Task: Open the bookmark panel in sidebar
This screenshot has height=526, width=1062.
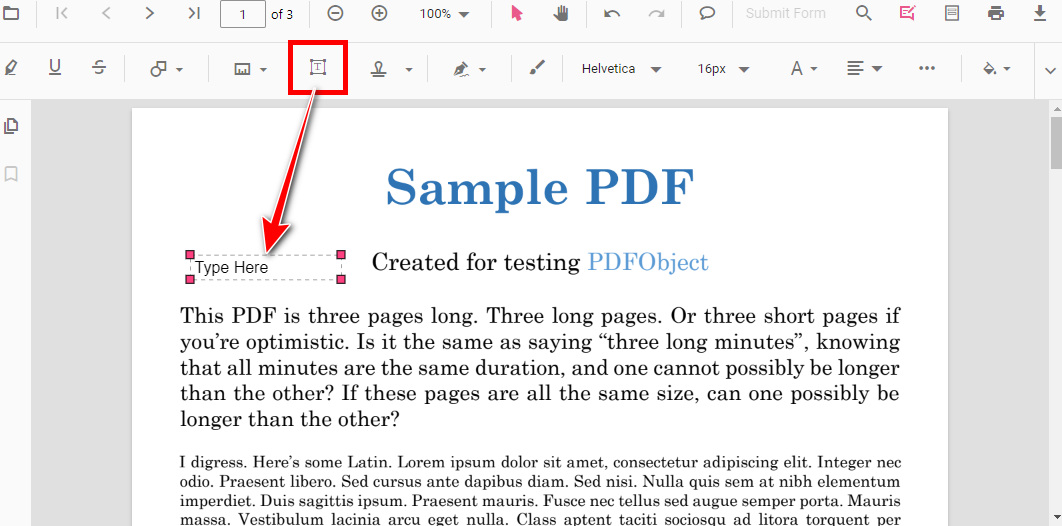Action: pyautogui.click(x=12, y=174)
